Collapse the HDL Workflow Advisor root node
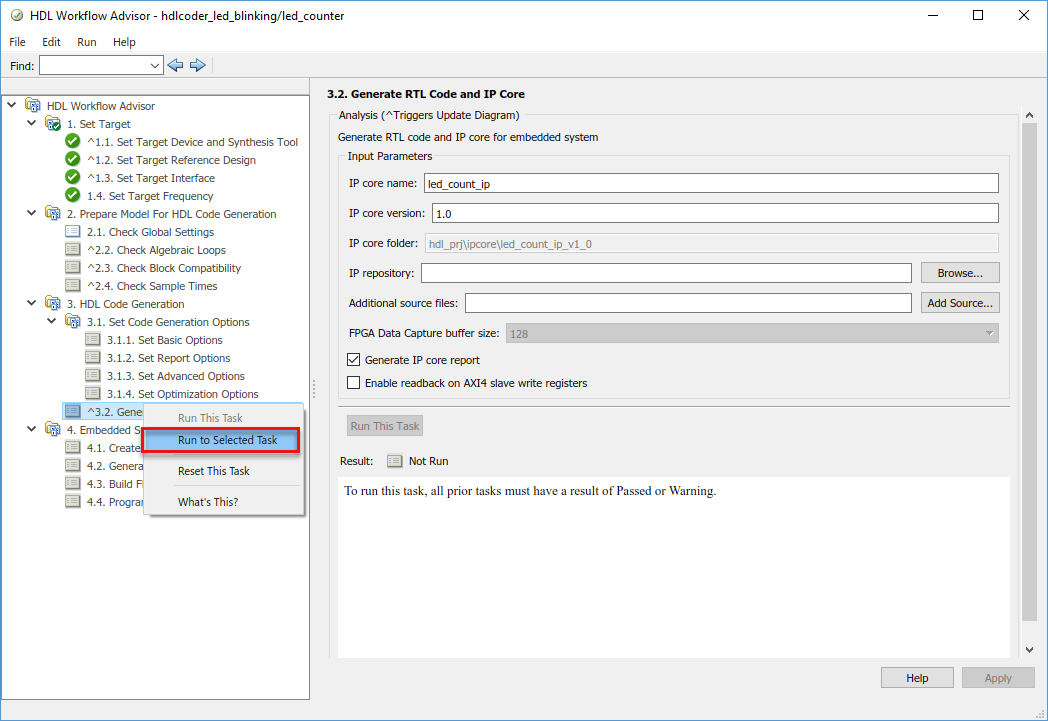The image size is (1048, 721). [x=11, y=105]
